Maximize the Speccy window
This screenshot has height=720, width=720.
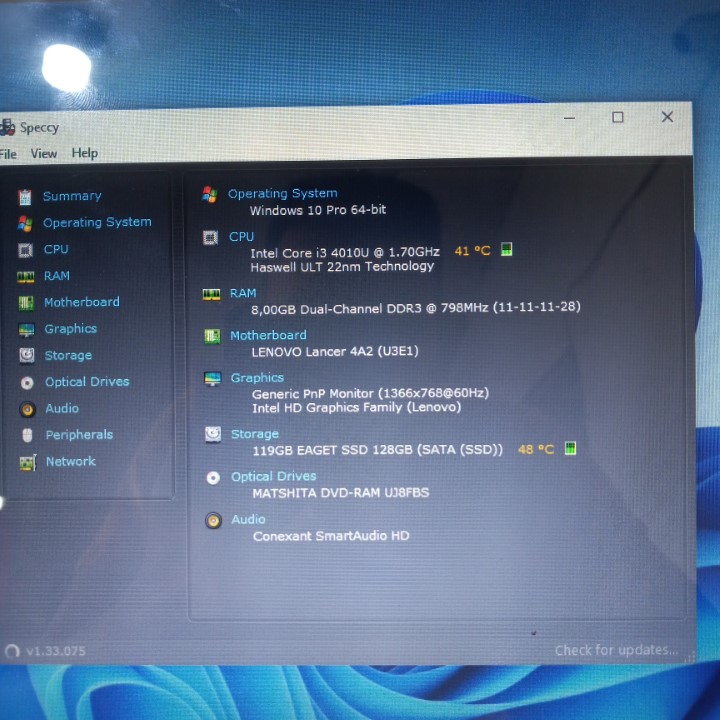[618, 117]
